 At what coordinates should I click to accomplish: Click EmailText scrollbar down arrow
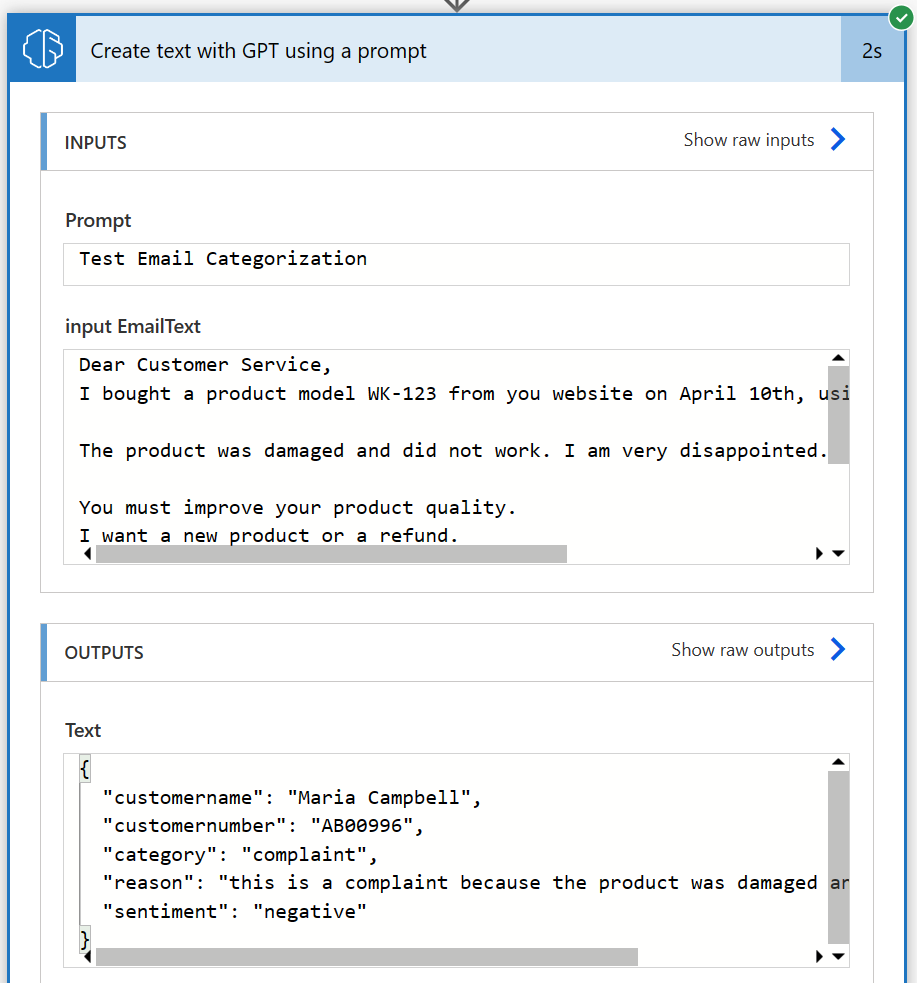pos(838,553)
